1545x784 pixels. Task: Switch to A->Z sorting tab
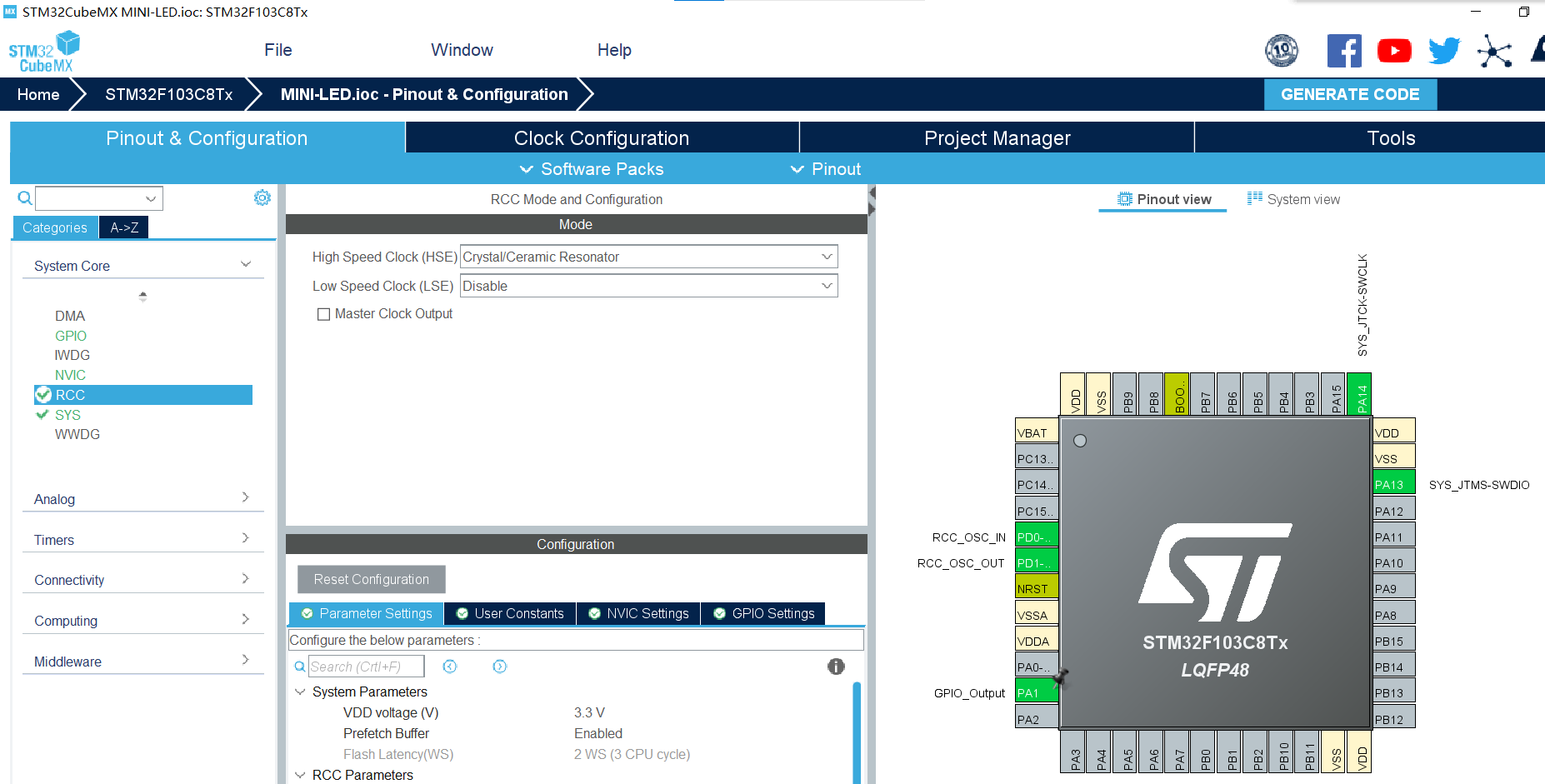[x=124, y=227]
